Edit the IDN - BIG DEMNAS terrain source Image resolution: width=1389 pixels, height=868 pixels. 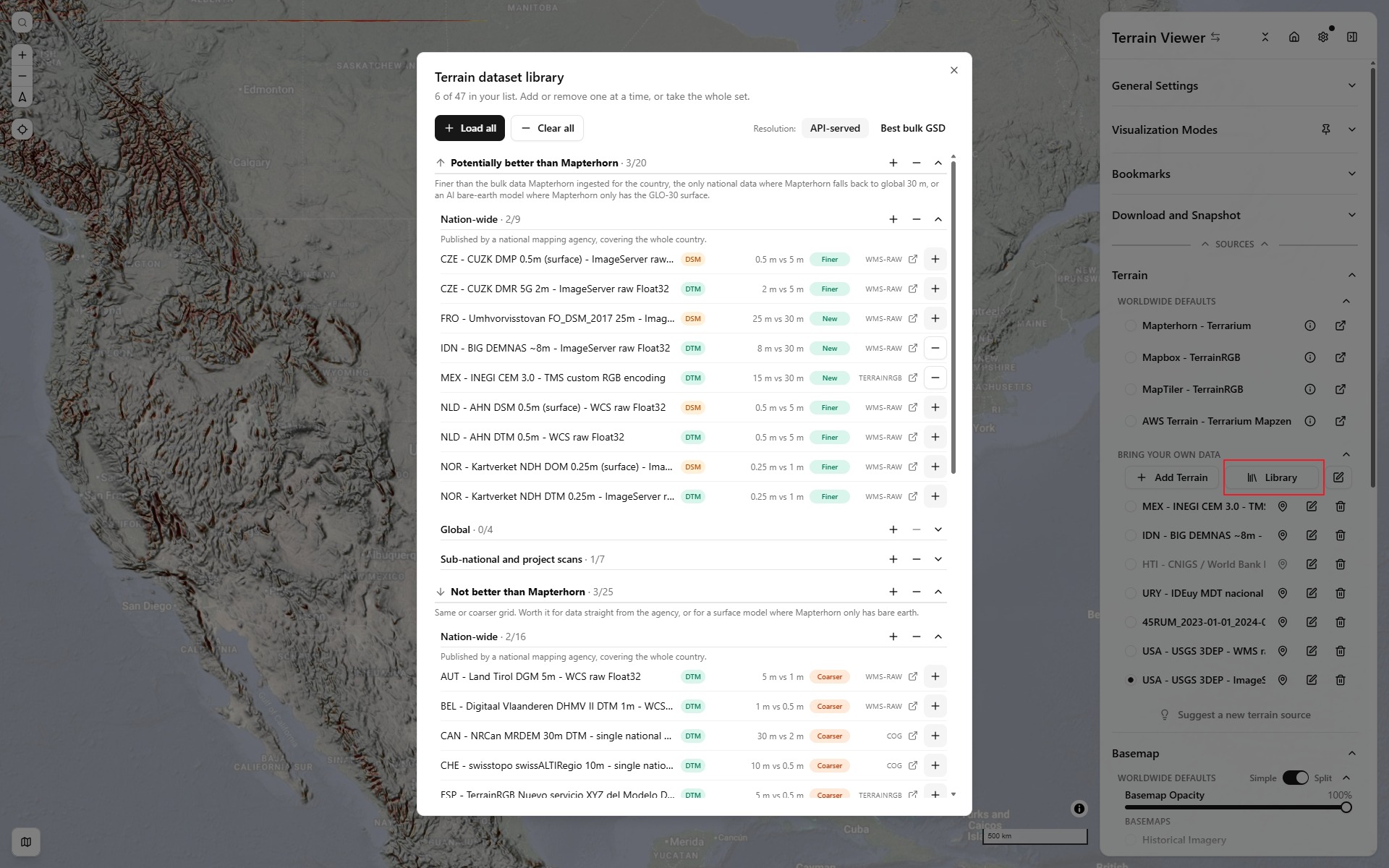click(x=1312, y=535)
